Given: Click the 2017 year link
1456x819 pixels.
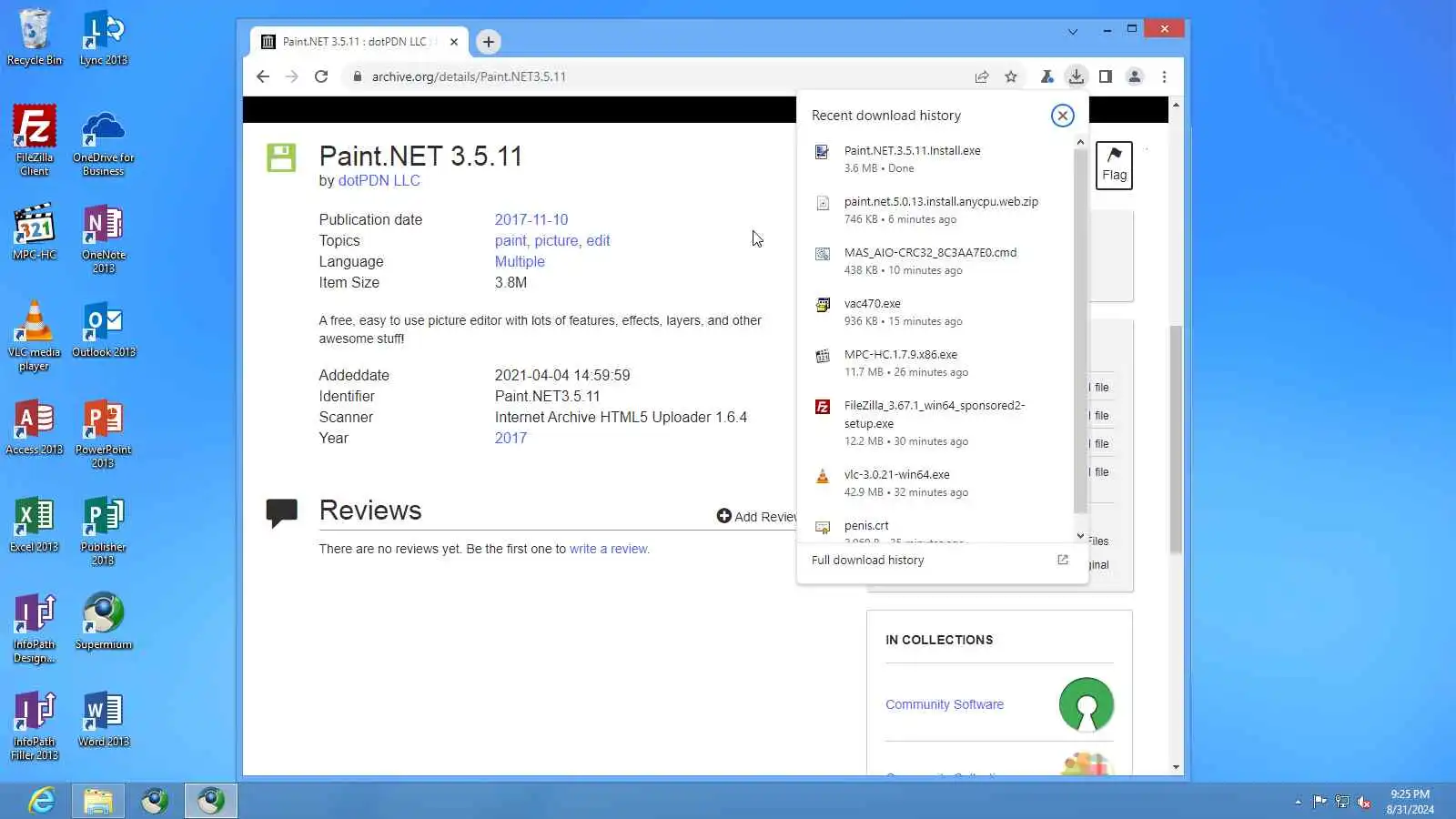Looking at the screenshot, I should tap(511, 438).
